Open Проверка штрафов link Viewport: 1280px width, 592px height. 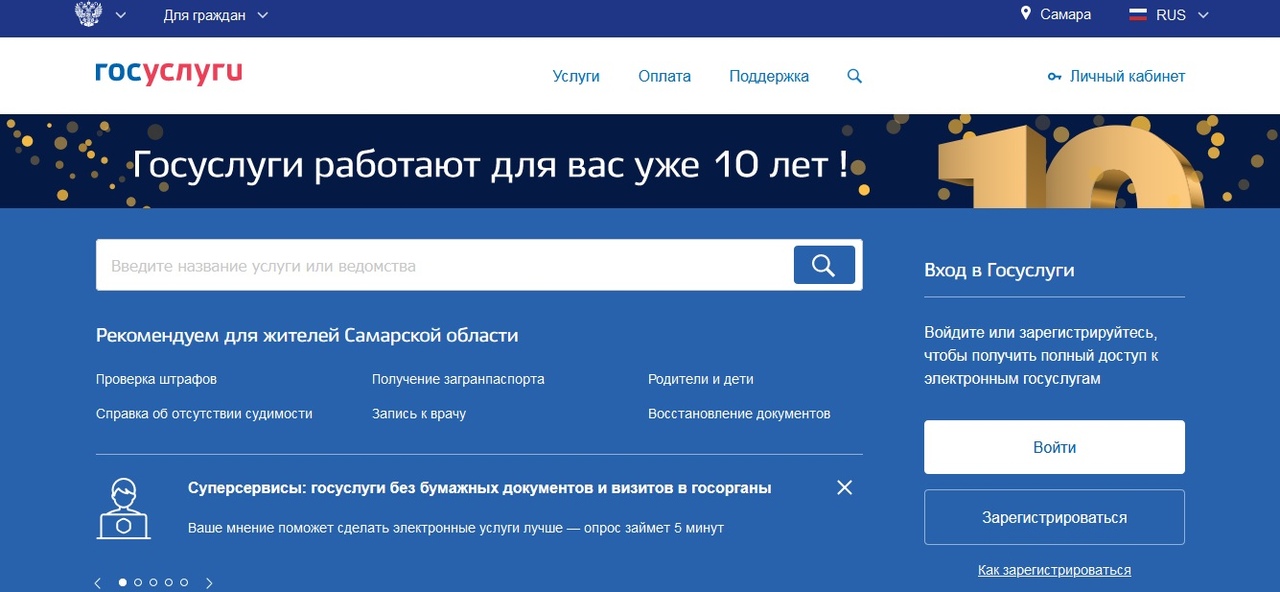pyautogui.click(x=156, y=379)
